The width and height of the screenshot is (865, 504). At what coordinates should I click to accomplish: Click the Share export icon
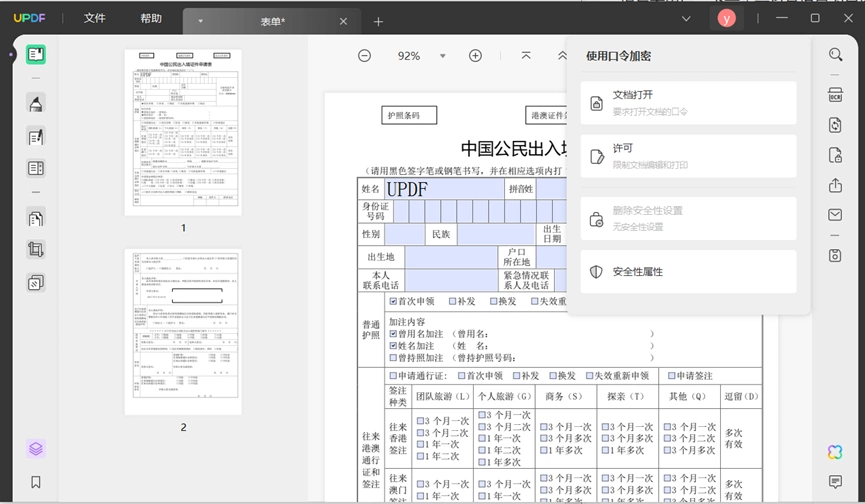tap(835, 185)
